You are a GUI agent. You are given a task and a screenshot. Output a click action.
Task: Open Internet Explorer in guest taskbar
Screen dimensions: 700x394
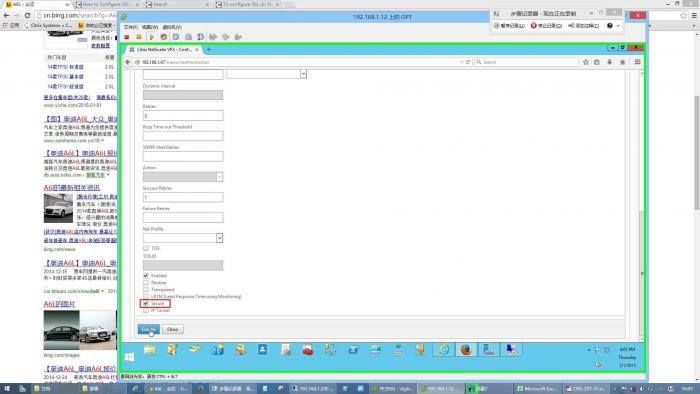[x=443, y=350]
